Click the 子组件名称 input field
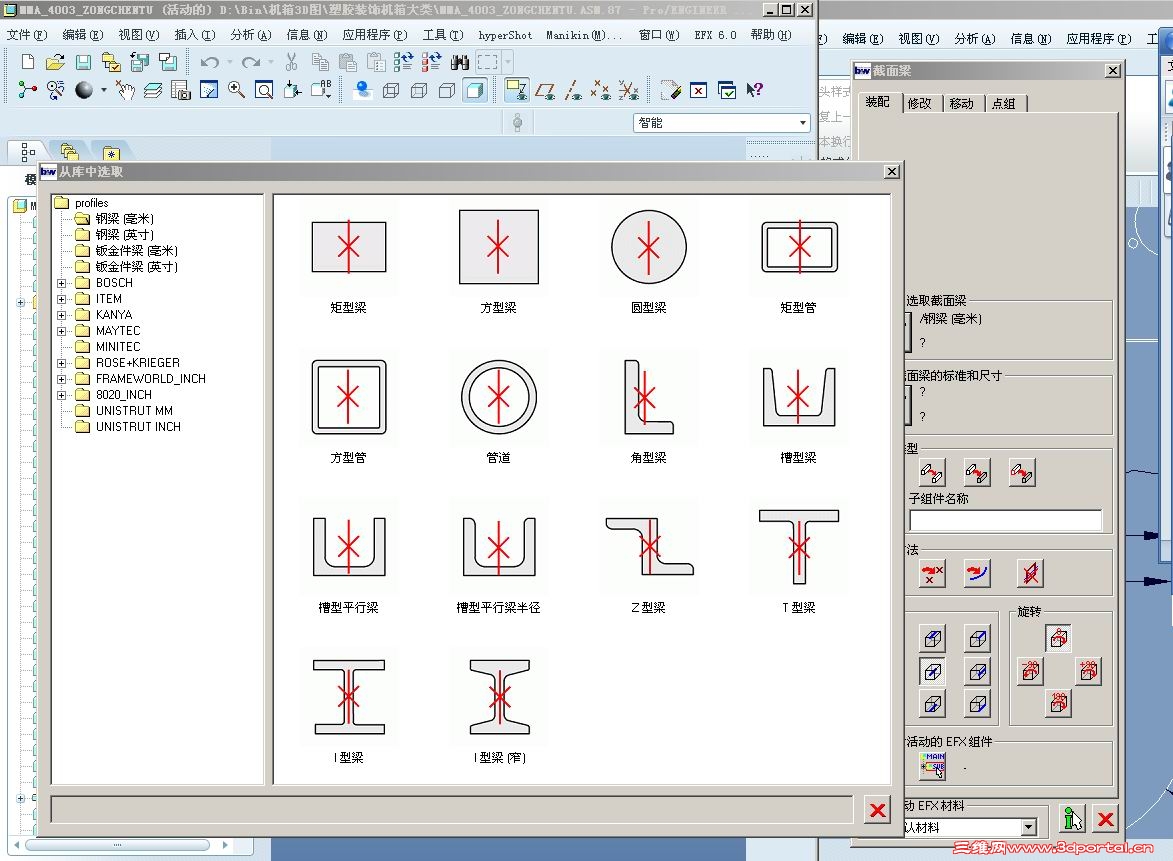Viewport: 1173px width, 861px height. pos(1005,520)
